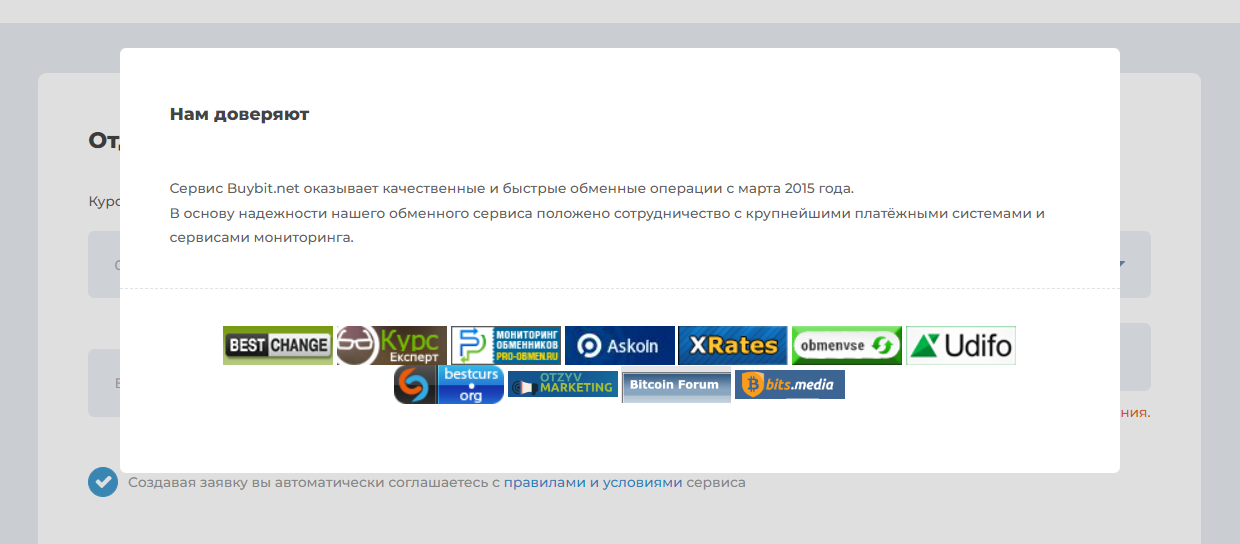
Task: Open the PRO-OBMEN.RU monitoring banner
Action: [x=506, y=345]
